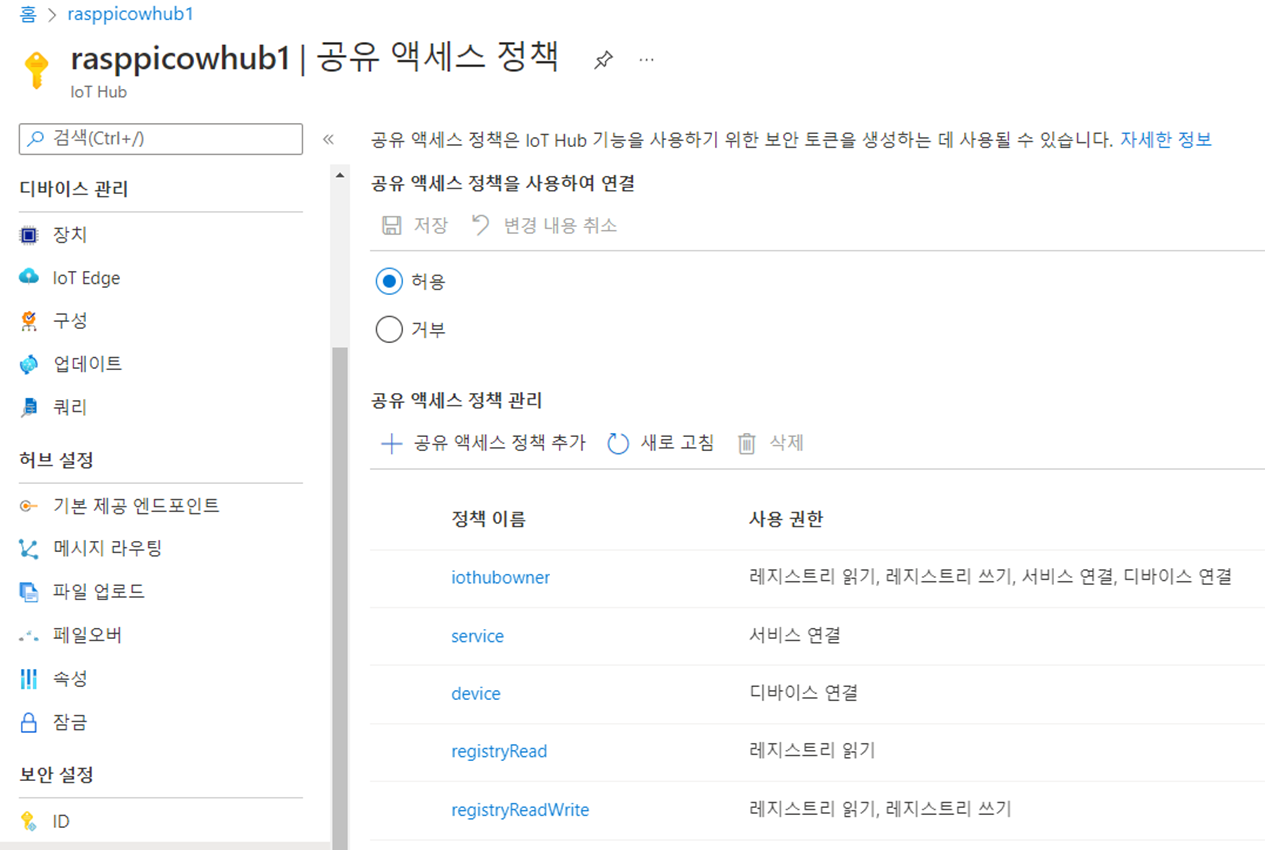Viewport: 1265px width, 850px height.
Task: Click 공유 액세스 정책 추가 button
Action: (484, 443)
